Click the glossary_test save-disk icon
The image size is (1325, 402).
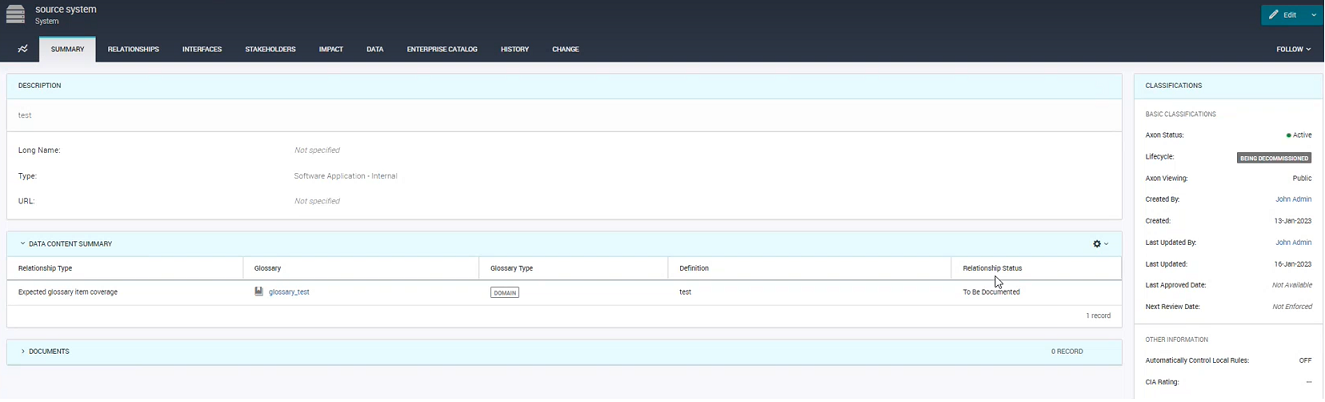259,292
